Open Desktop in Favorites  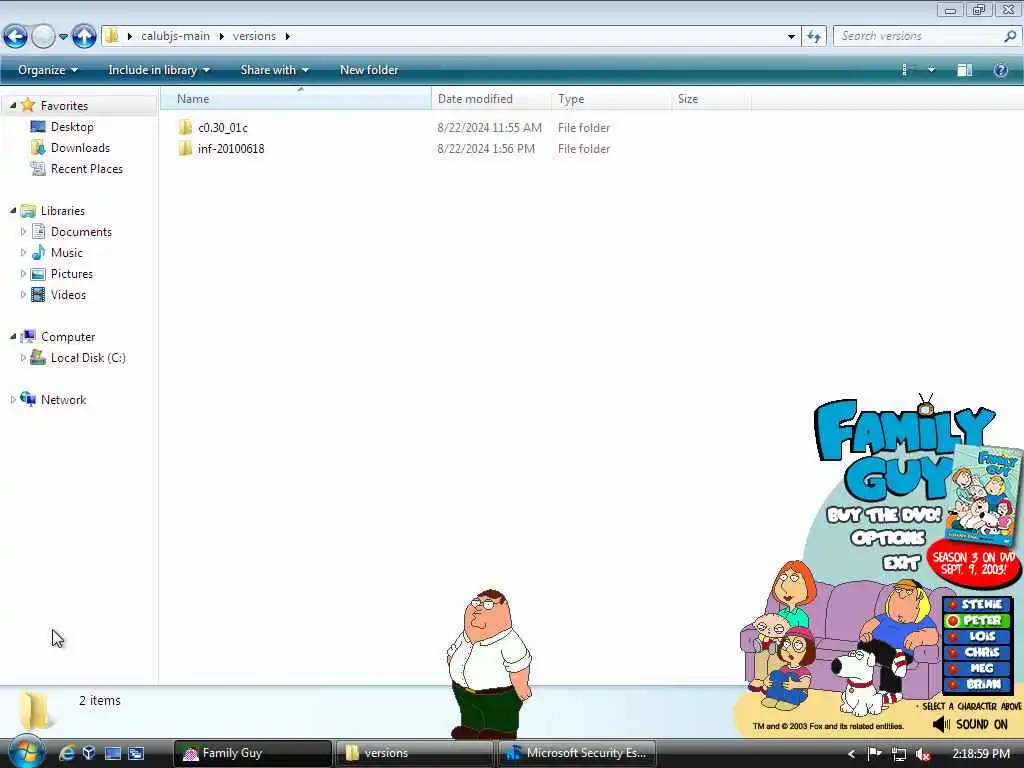coord(72,127)
